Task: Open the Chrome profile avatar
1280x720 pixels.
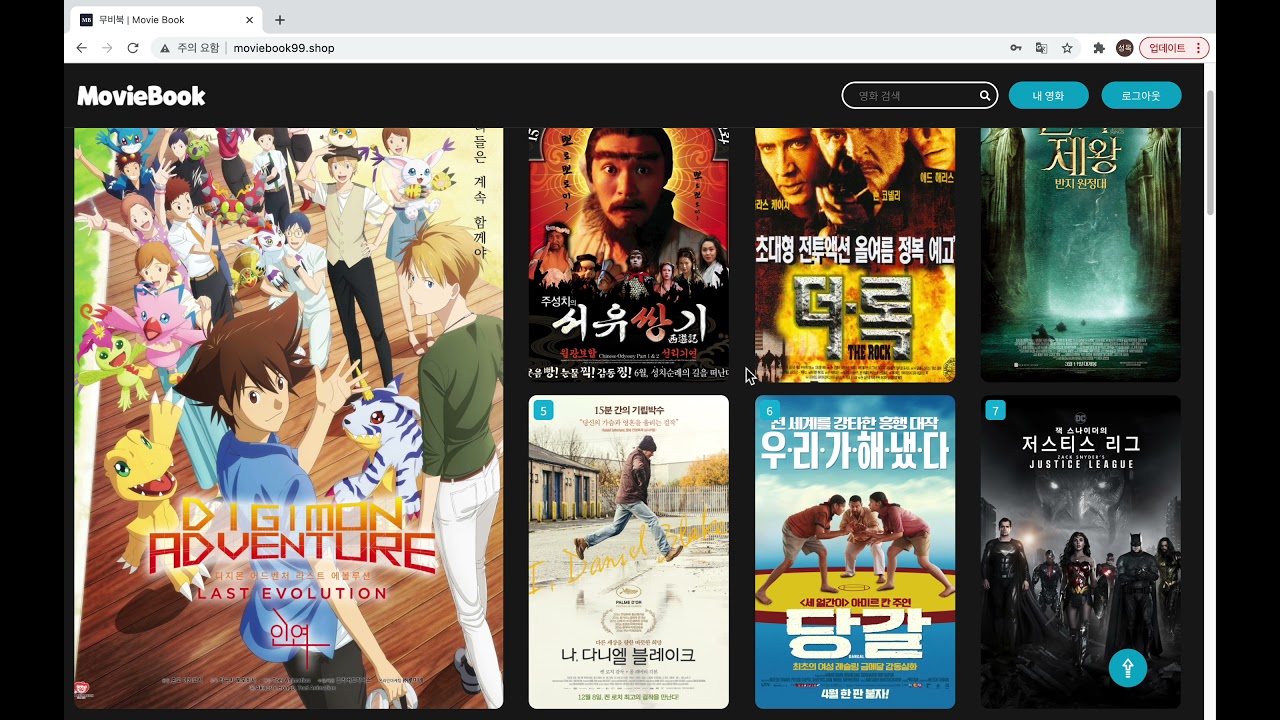Action: click(x=1124, y=48)
